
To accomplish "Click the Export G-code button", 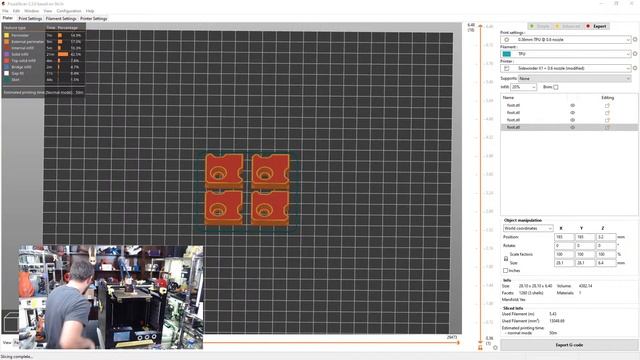I will (x=569, y=345).
